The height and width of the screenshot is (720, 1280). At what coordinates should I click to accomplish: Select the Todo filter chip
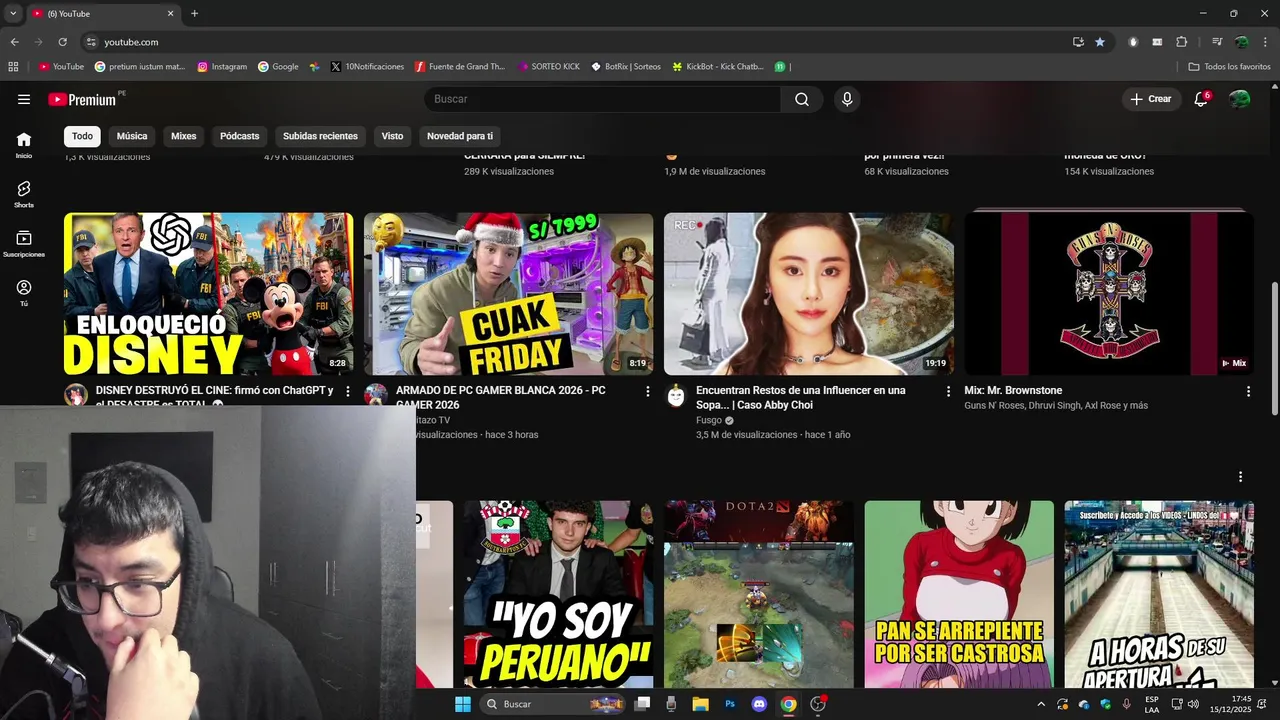pos(82,136)
